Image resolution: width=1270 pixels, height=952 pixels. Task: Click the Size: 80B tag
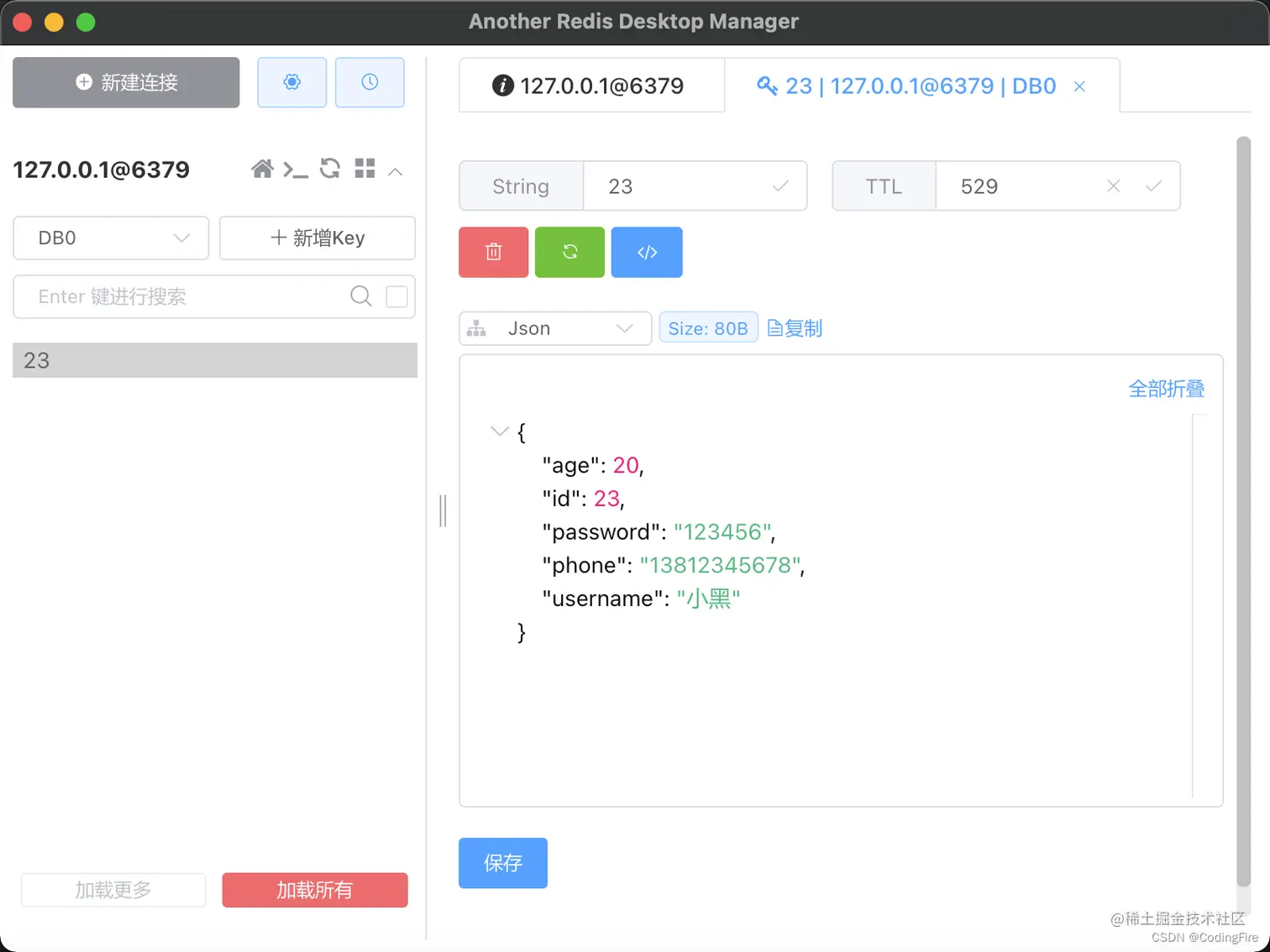click(x=708, y=328)
